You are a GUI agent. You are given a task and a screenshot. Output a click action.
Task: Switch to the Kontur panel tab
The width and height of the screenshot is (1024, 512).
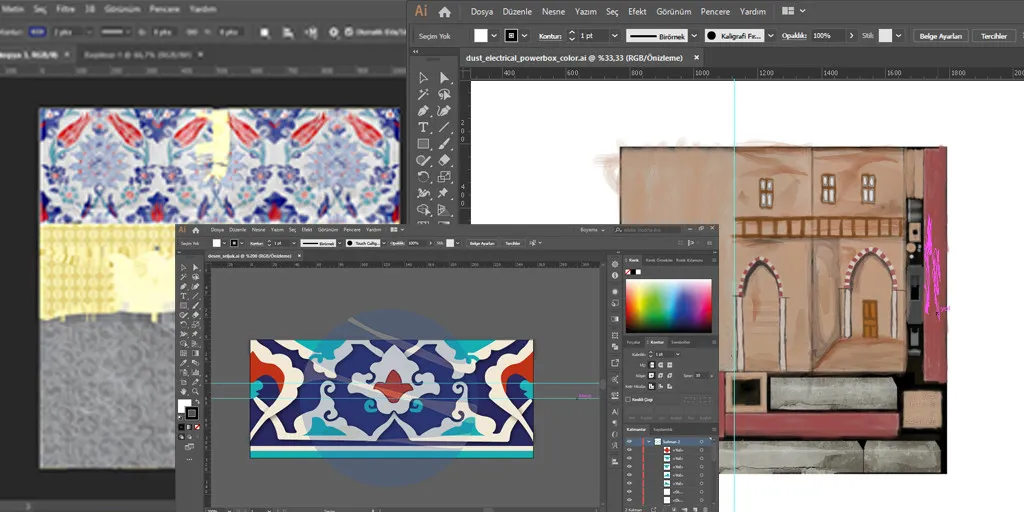(656, 342)
